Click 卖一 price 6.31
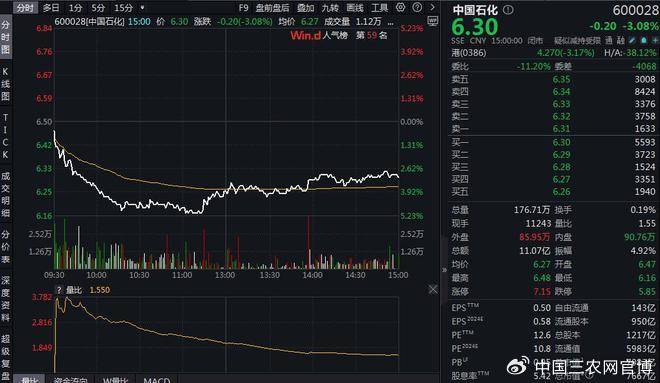This screenshot has width=660, height=383. point(561,128)
